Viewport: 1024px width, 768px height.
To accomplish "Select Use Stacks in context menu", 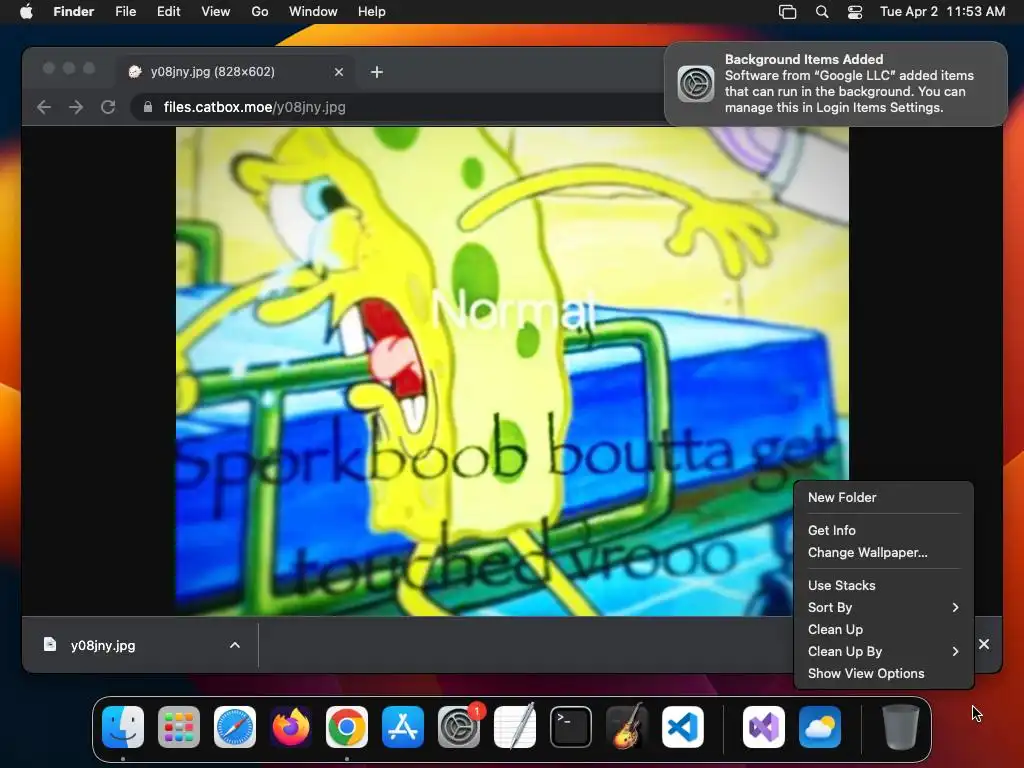I will [884, 585].
